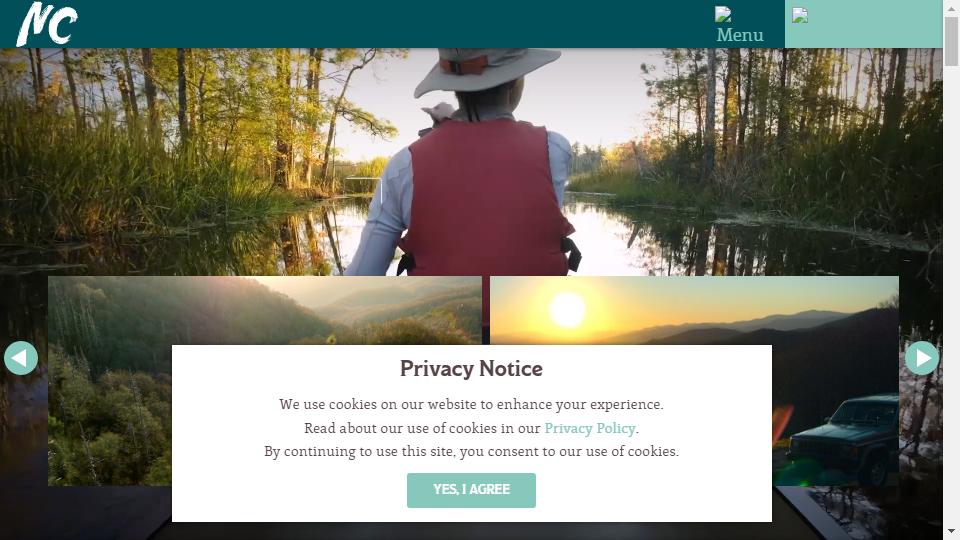The image size is (960, 540).
Task: Select the sunset with jeep thumbnail
Action: click(835, 381)
